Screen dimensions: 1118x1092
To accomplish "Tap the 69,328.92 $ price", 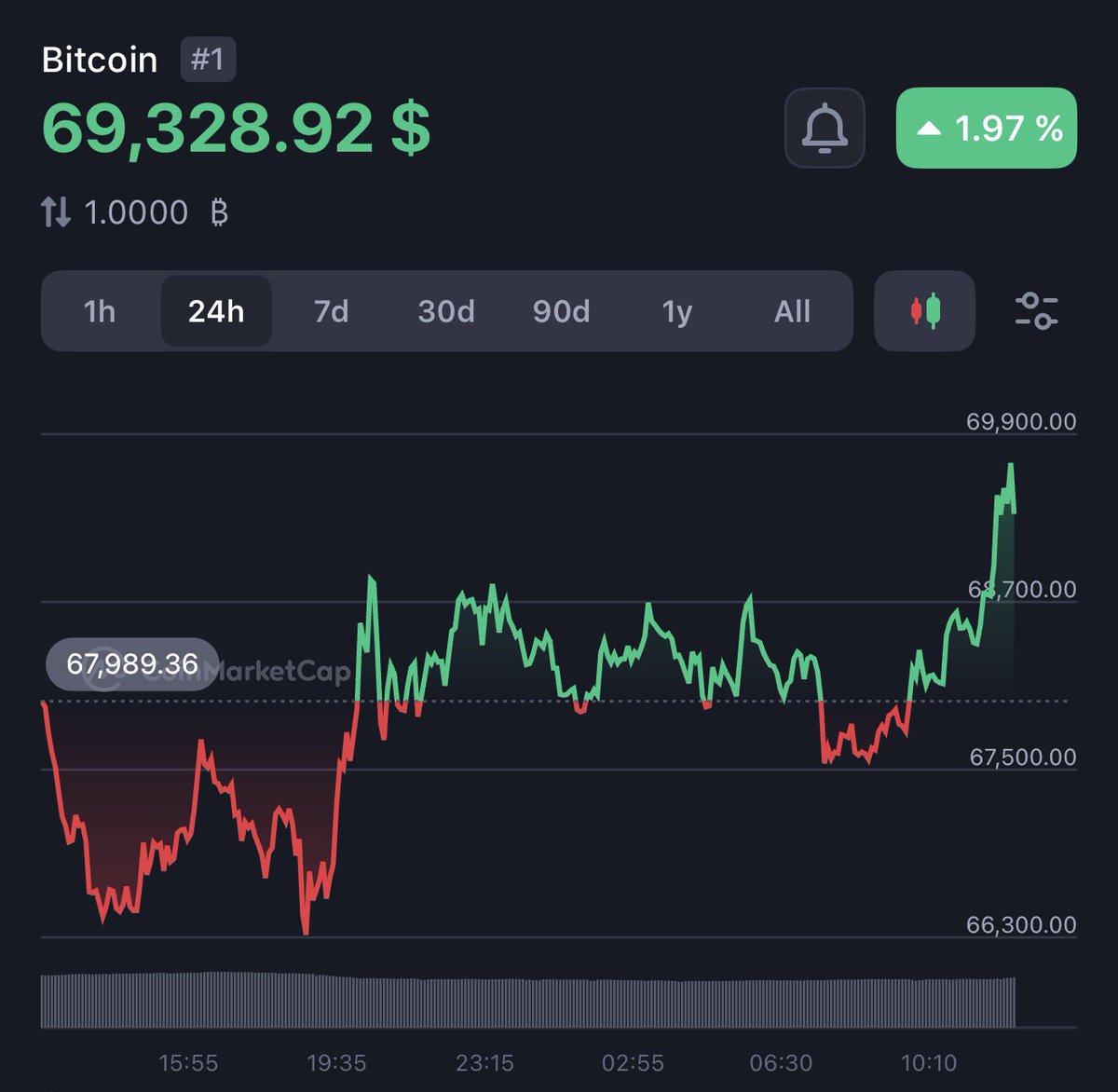I will tap(236, 128).
